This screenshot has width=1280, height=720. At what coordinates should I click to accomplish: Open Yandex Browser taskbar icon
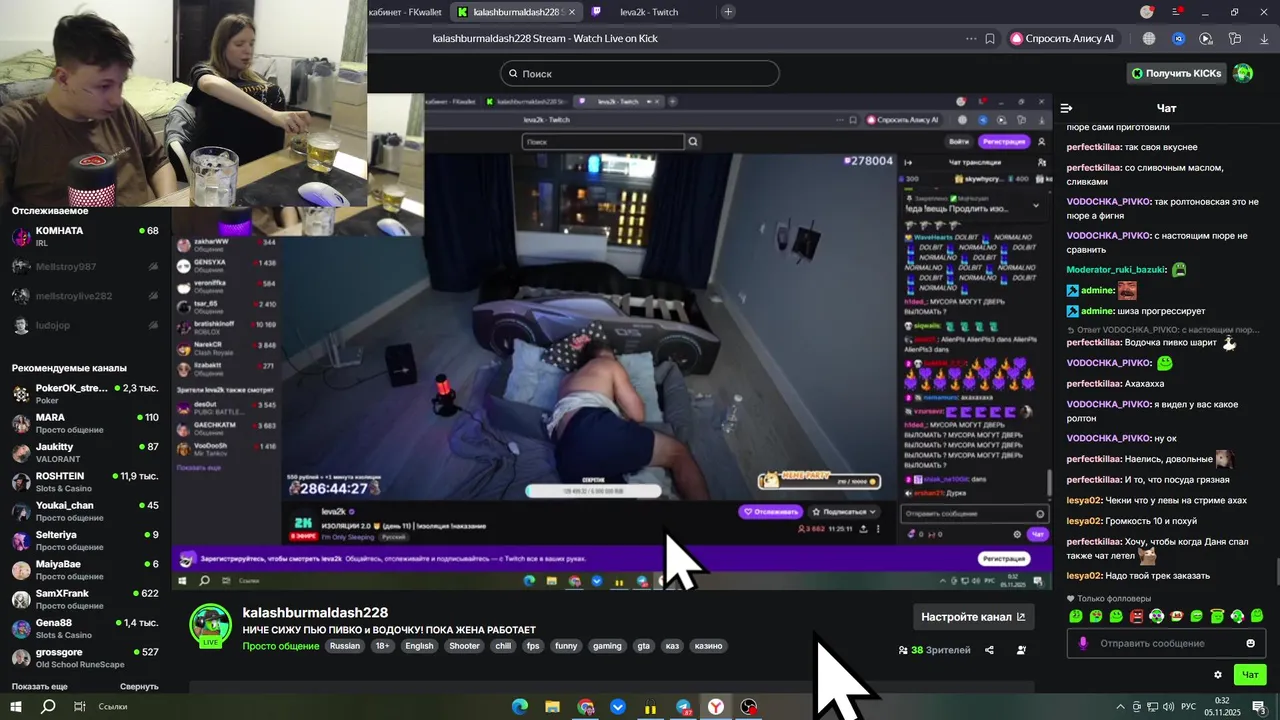pos(716,707)
